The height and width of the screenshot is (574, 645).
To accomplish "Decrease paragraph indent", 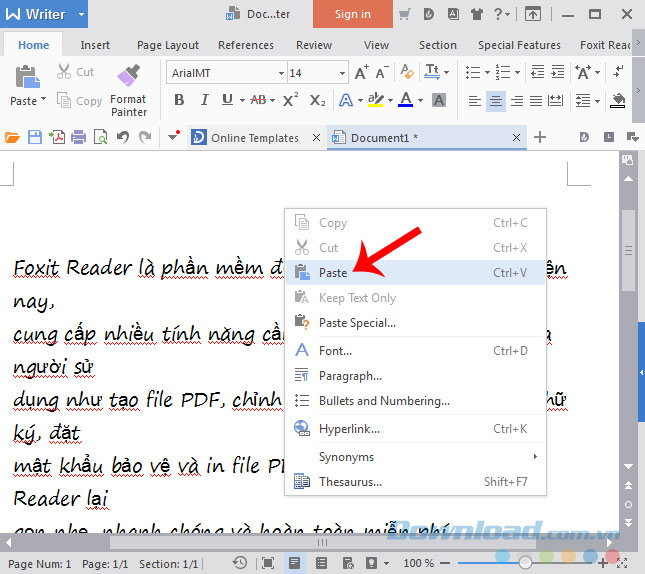I will (538, 72).
